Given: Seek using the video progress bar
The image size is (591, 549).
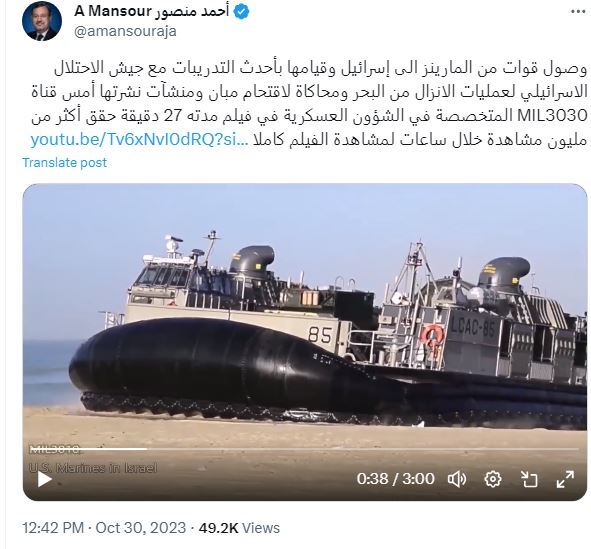Looking at the screenshot, I should tap(304, 449).
